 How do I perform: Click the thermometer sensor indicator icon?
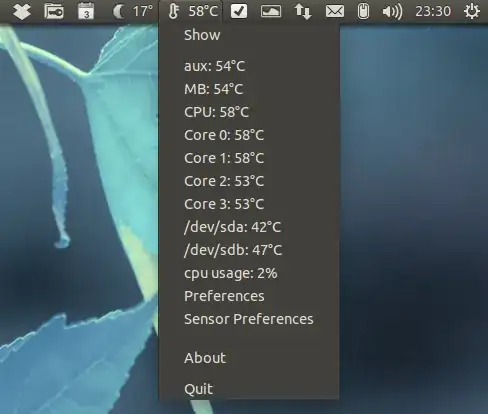click(173, 11)
